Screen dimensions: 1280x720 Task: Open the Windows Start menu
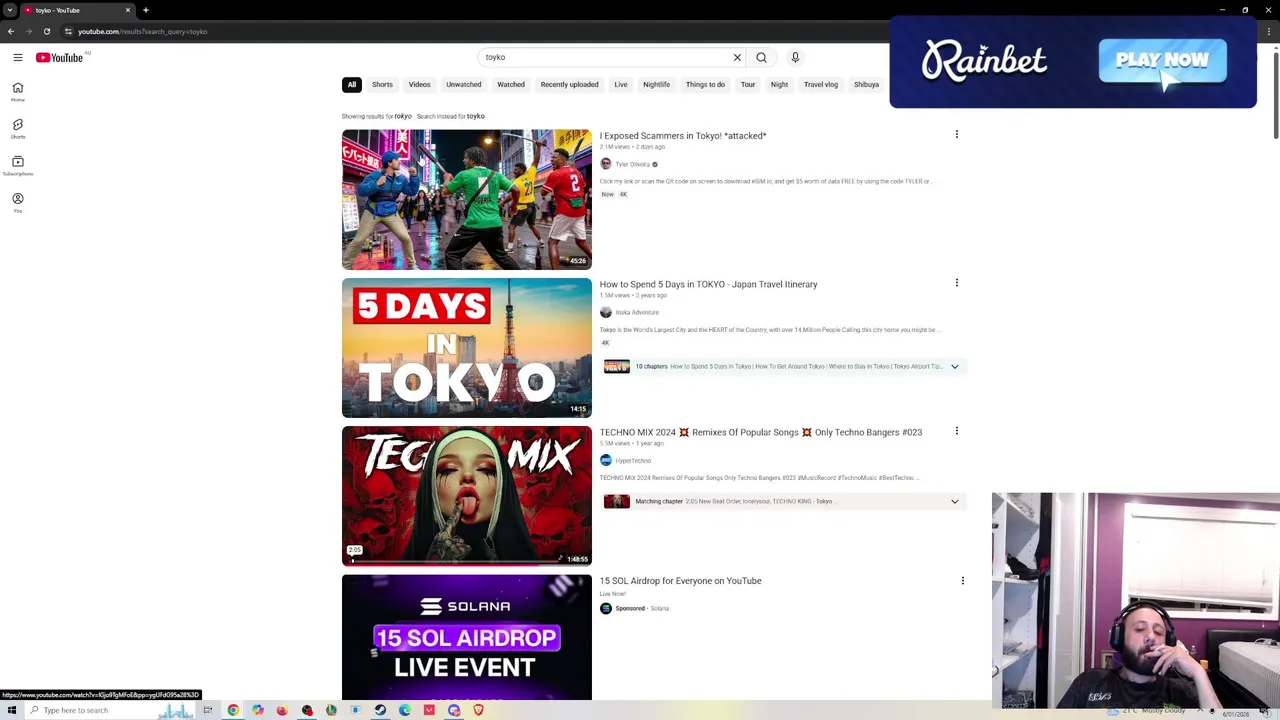pos(11,710)
